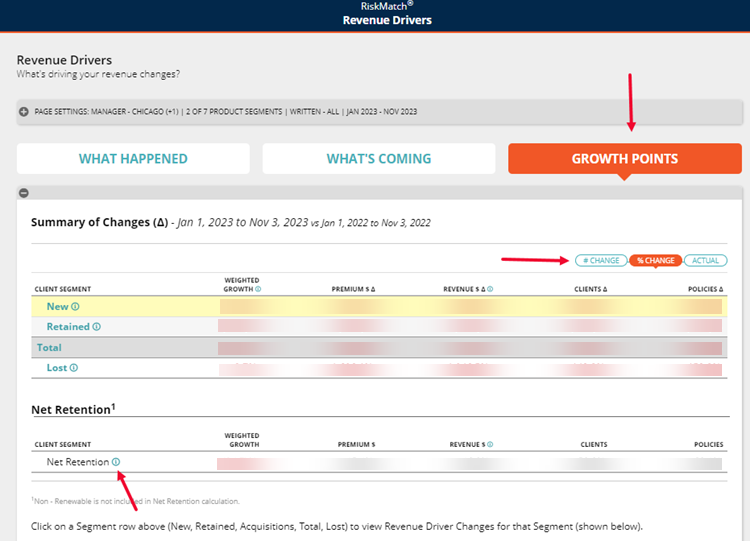Click info icon next to New segment
The width and height of the screenshot is (750, 541).
click(75, 307)
